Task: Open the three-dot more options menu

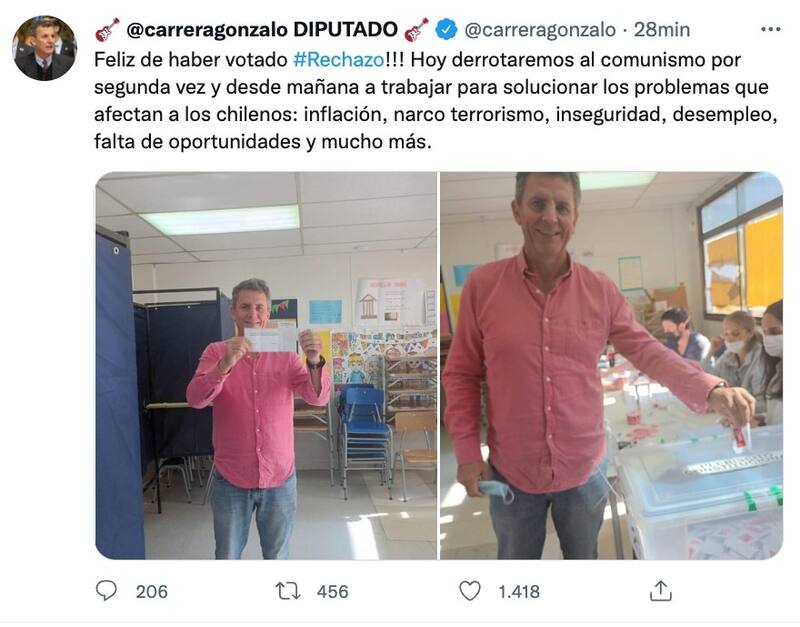Action: 770,30
